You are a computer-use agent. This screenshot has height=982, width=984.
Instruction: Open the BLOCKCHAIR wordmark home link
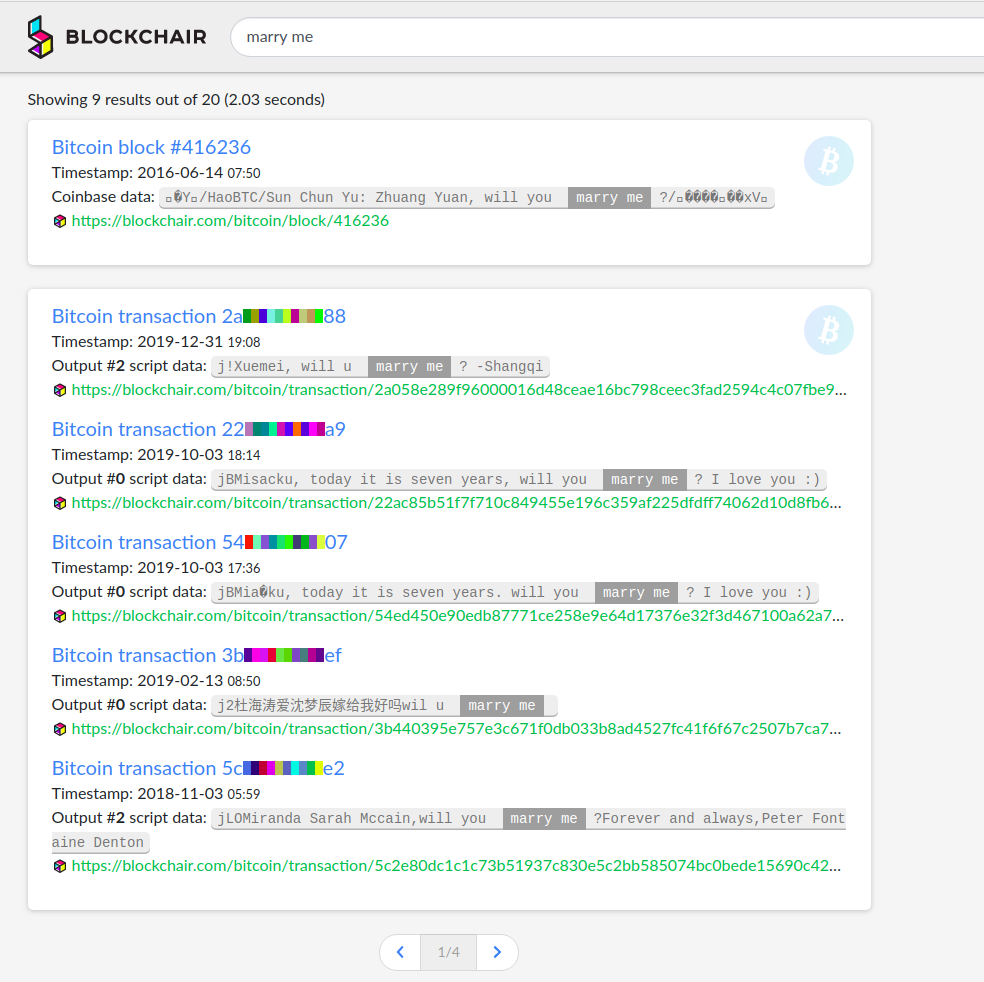click(x=136, y=37)
